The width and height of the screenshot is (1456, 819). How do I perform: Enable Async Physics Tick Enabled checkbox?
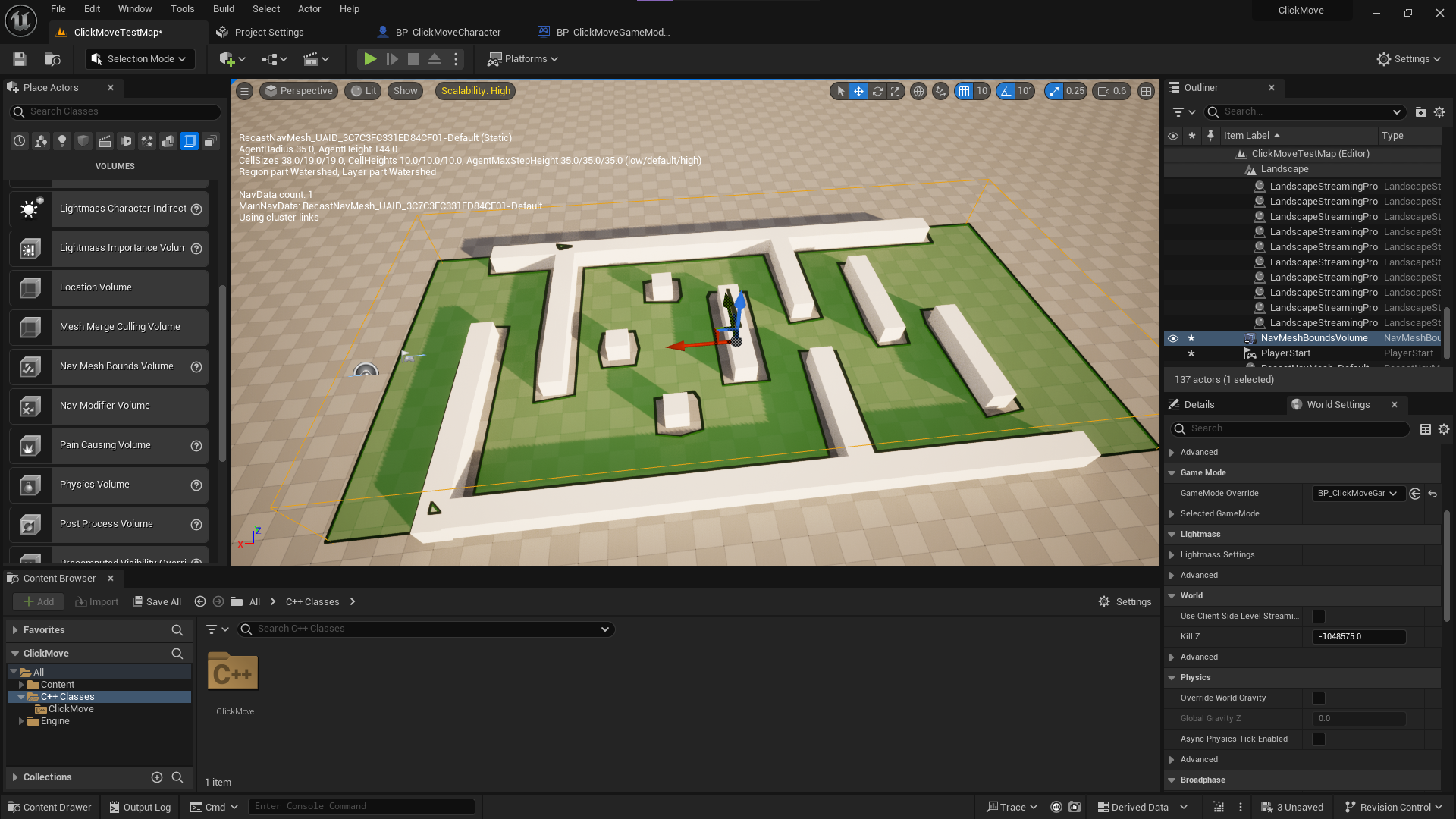tap(1319, 739)
